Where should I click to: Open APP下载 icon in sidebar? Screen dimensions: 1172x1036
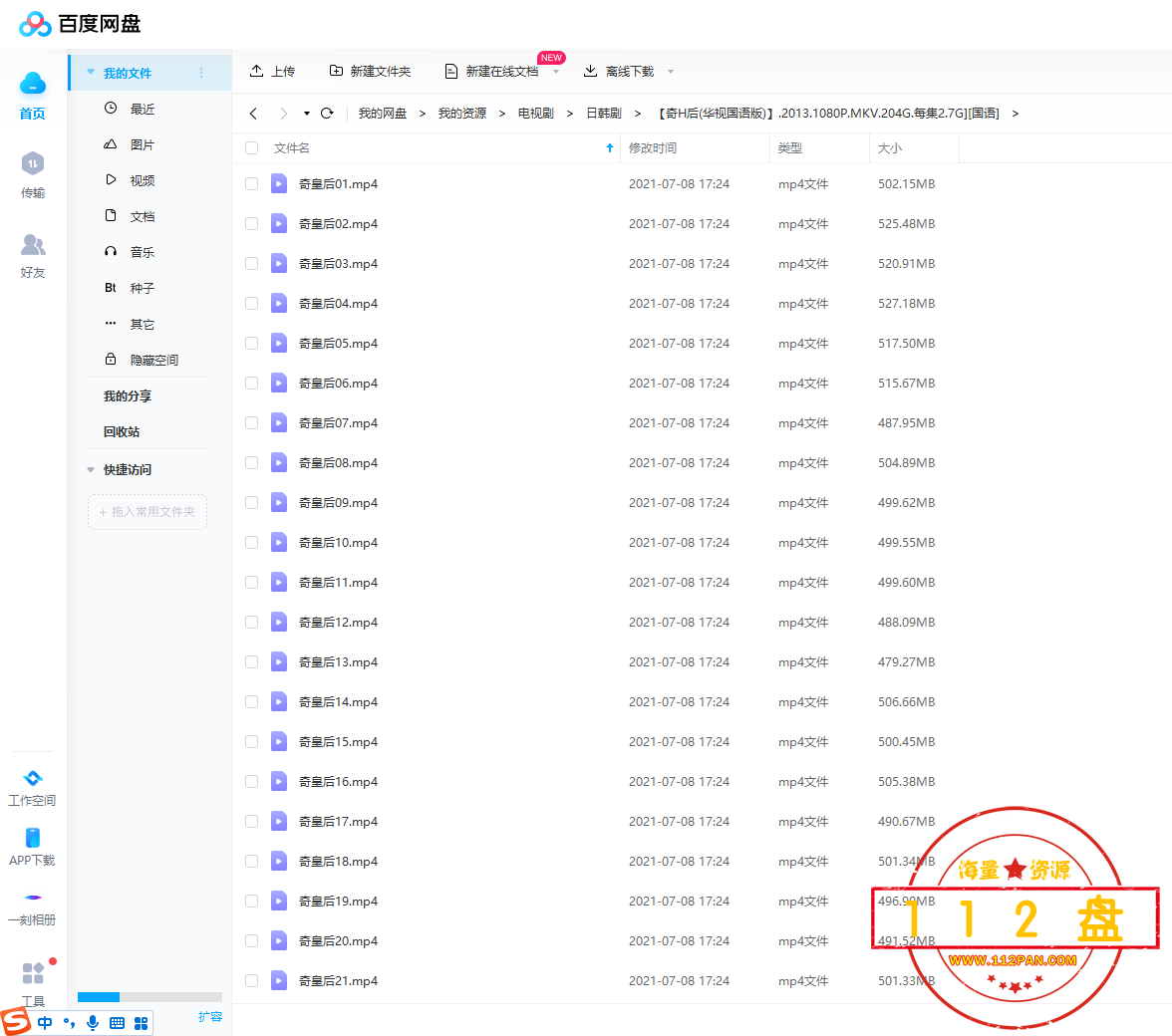(x=32, y=838)
